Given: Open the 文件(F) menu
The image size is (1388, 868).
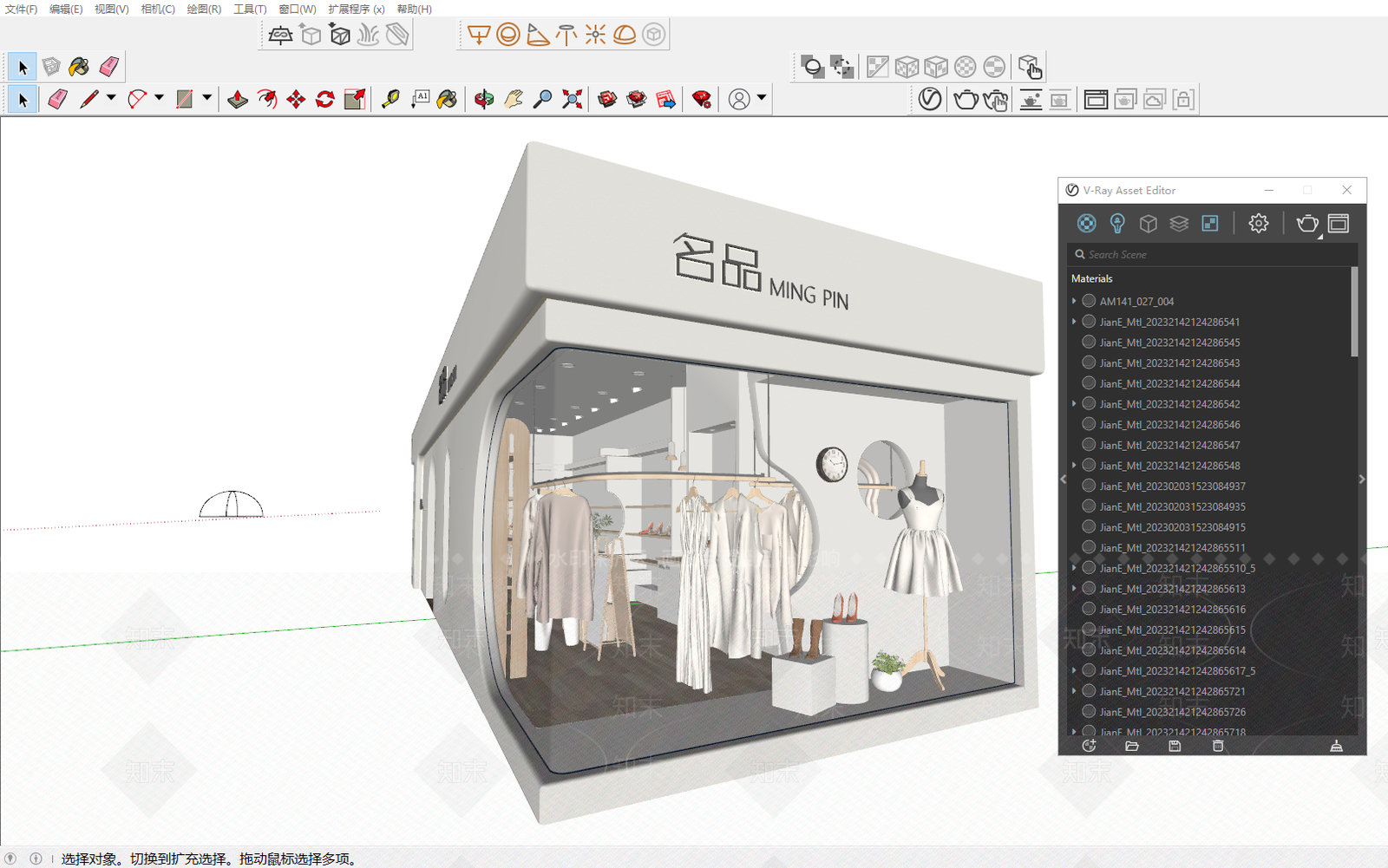Looking at the screenshot, I should coord(21,9).
